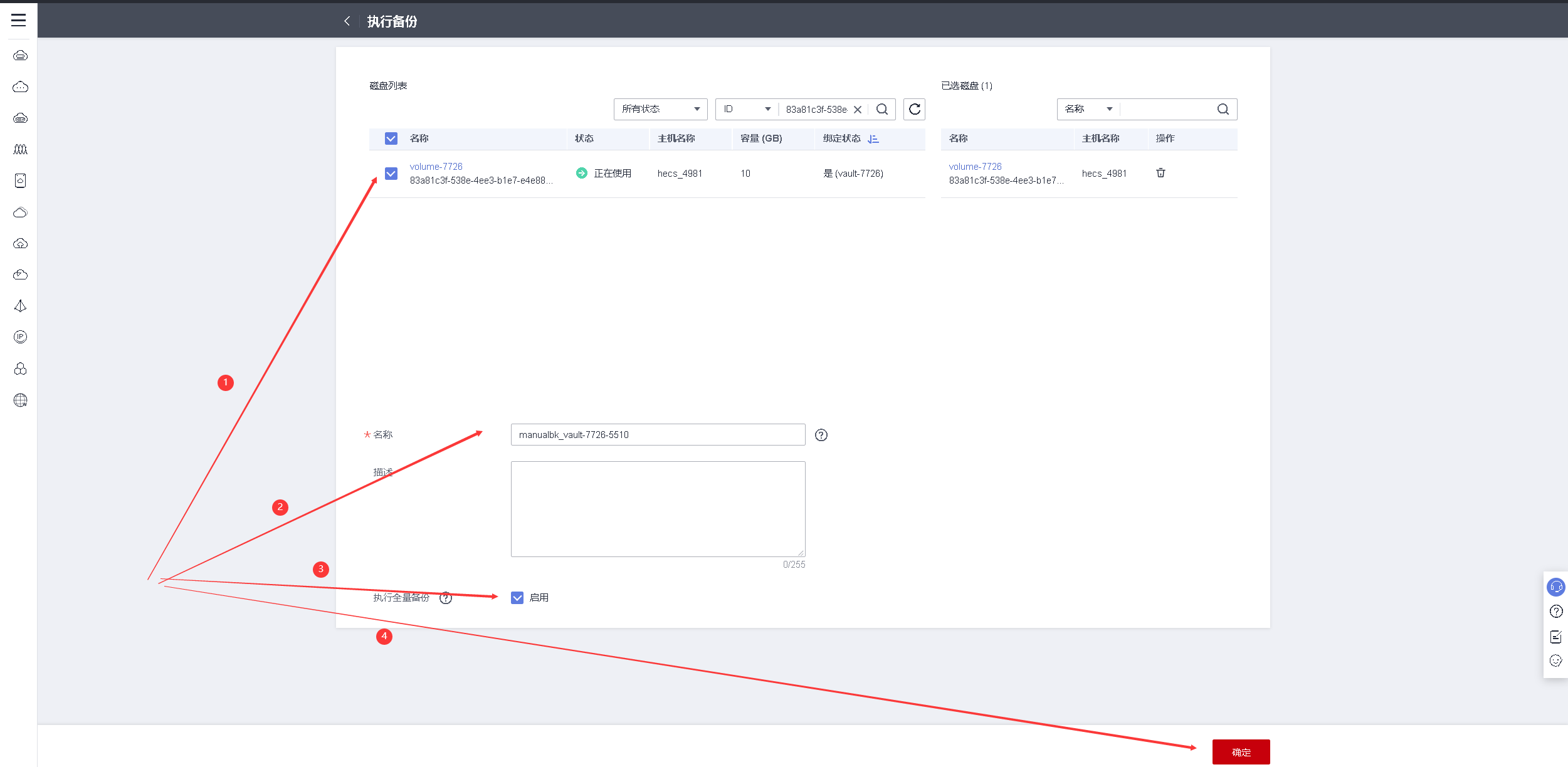Open customer service headset icon
This screenshot has width=1568, height=767.
pyautogui.click(x=1555, y=587)
